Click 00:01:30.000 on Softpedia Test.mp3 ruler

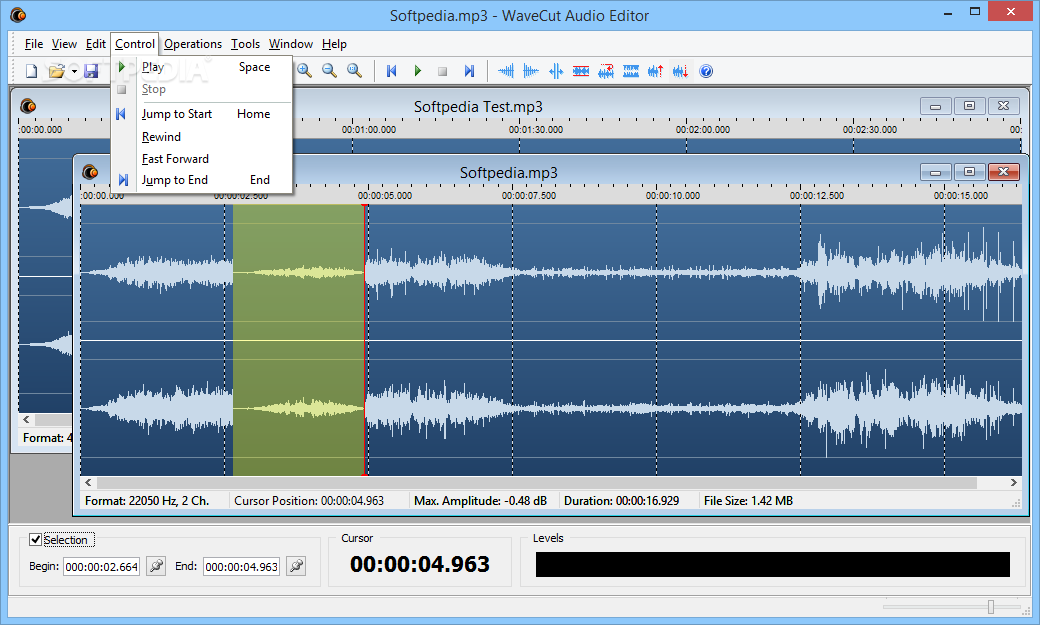[536, 129]
